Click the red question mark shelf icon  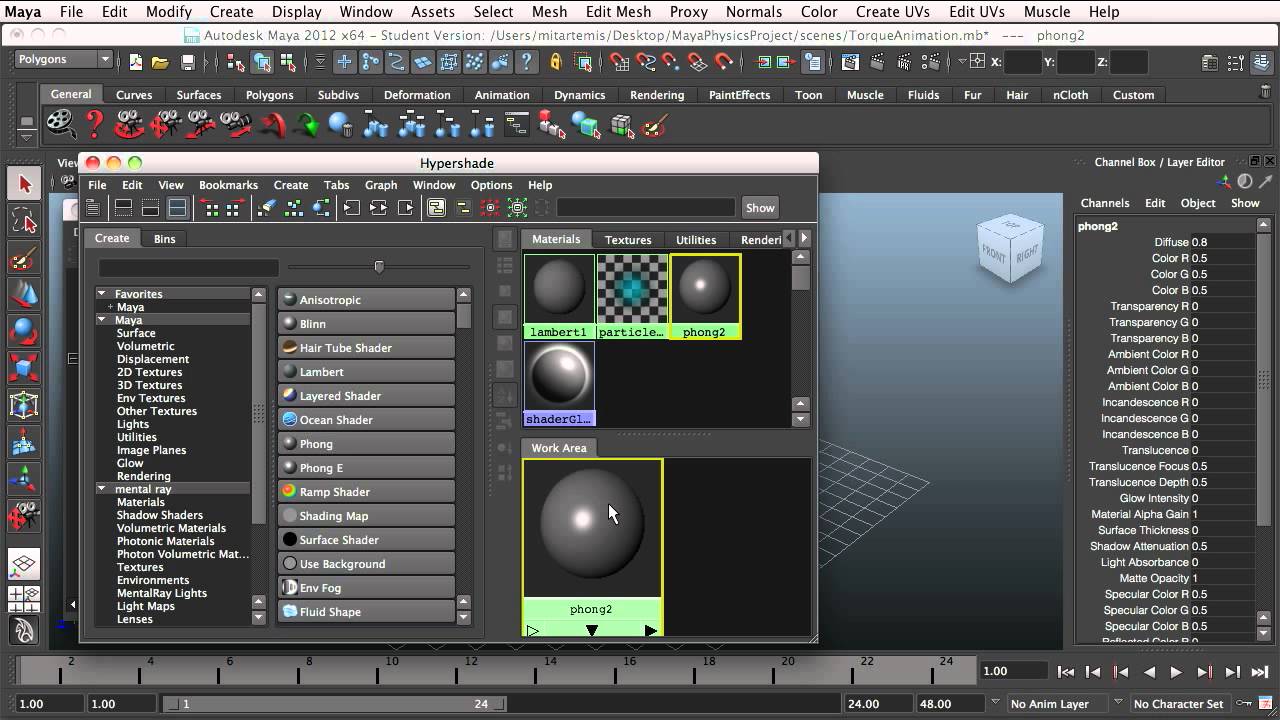[95, 125]
